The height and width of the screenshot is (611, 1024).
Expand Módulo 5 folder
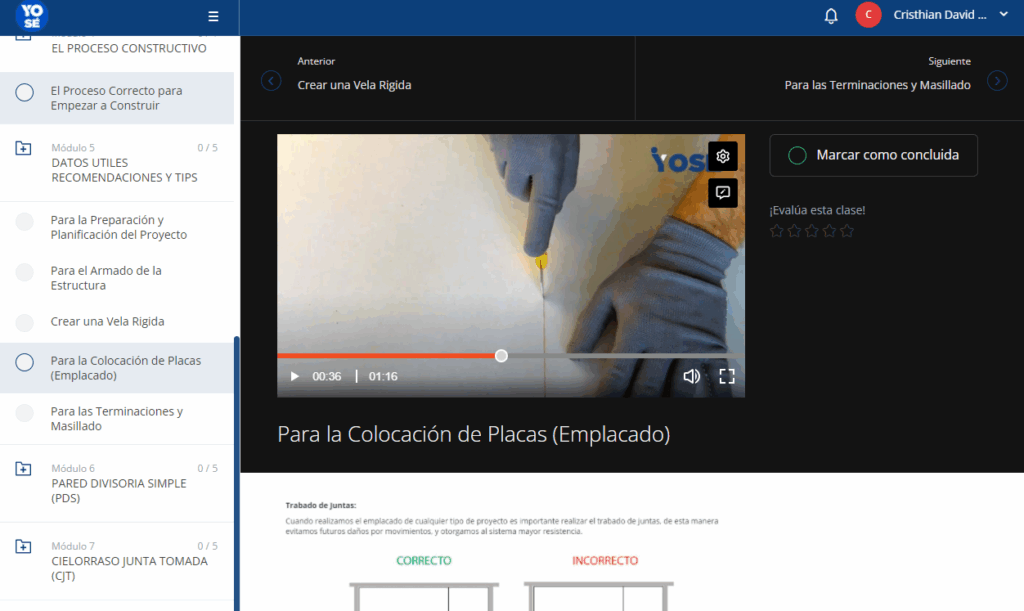click(23, 148)
